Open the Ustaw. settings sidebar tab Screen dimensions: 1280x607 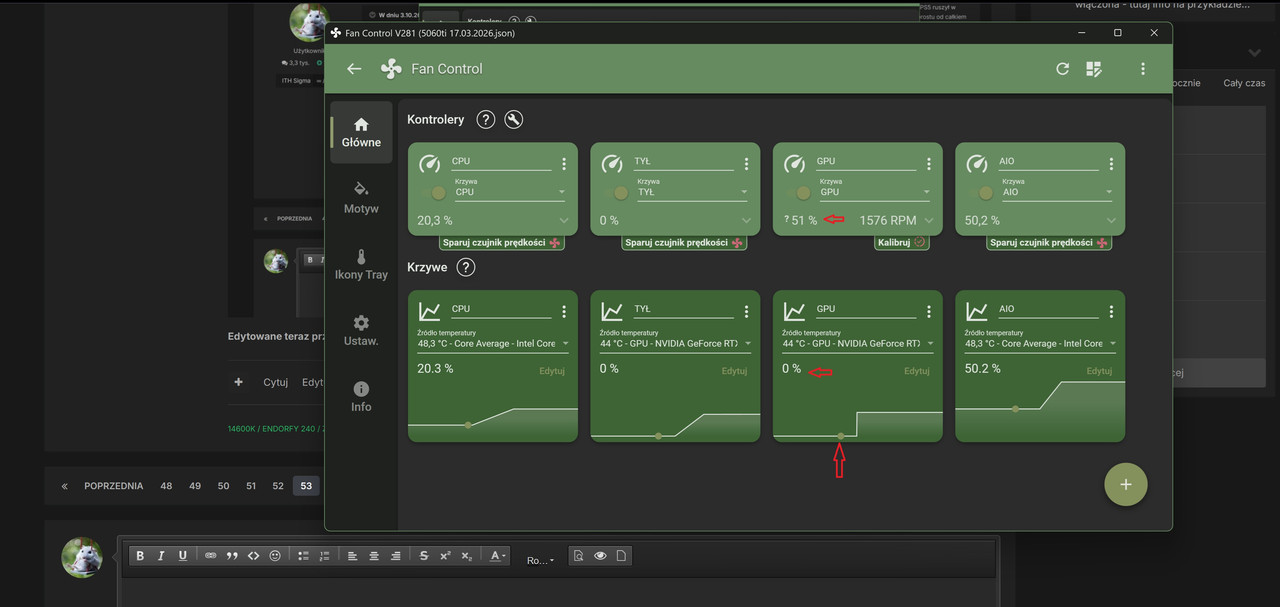point(361,331)
